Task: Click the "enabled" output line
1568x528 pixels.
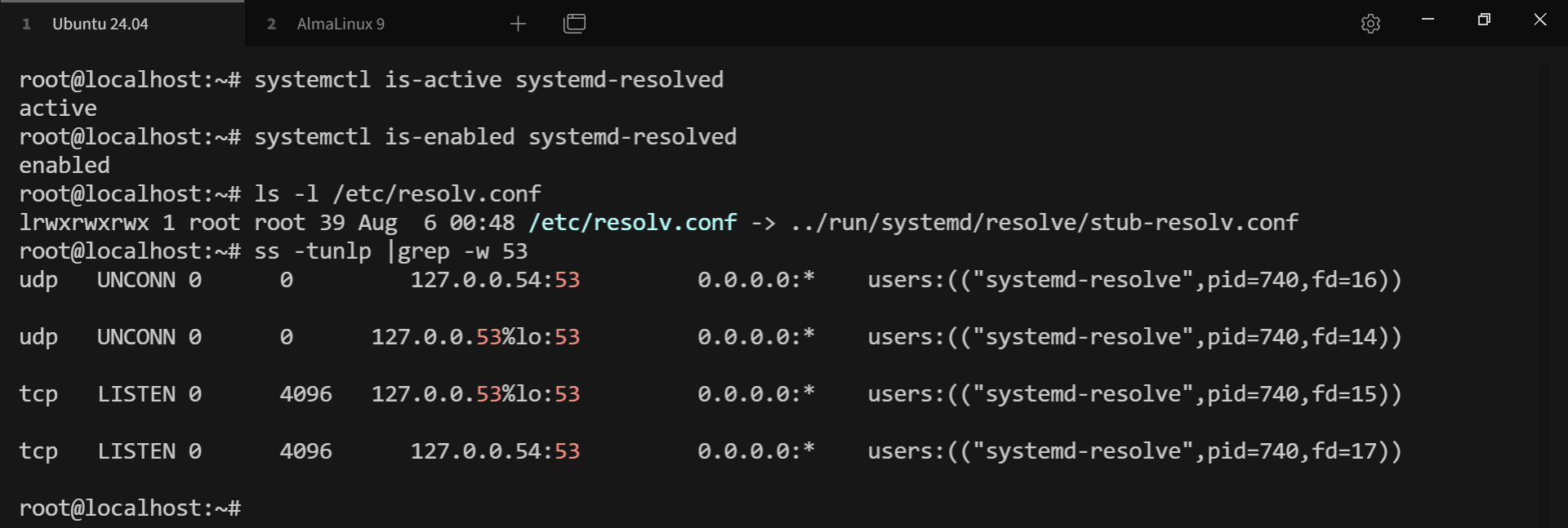Action: (x=65, y=166)
